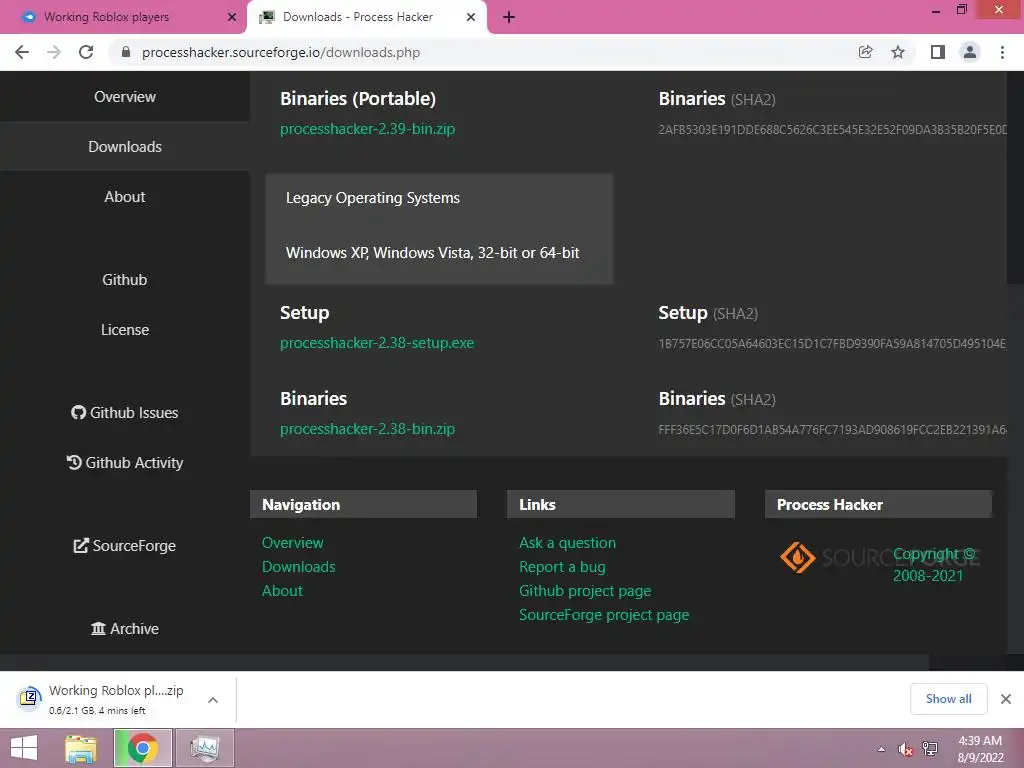The width and height of the screenshot is (1024, 768).
Task: Close the Downloads - Process Hacker tab
Action: pyautogui.click(x=471, y=18)
